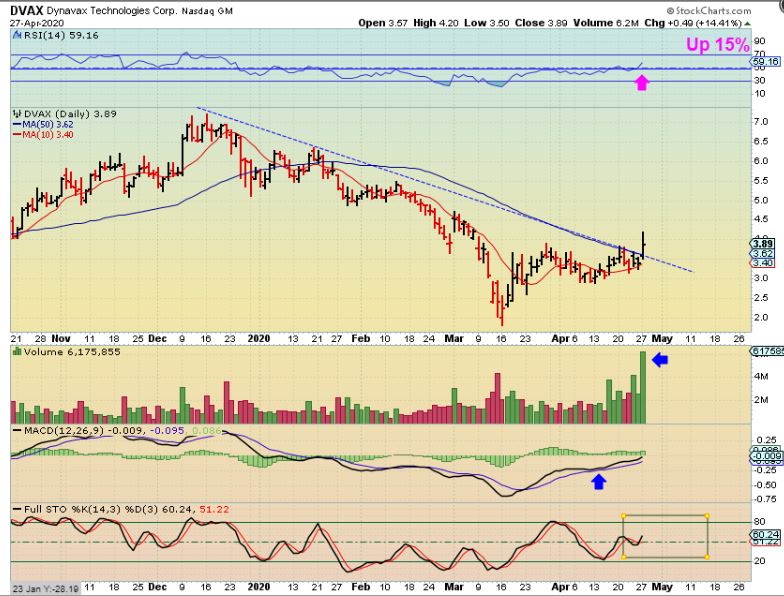
Task: Click the MA(10) red legend line marker
Action: 17,134
